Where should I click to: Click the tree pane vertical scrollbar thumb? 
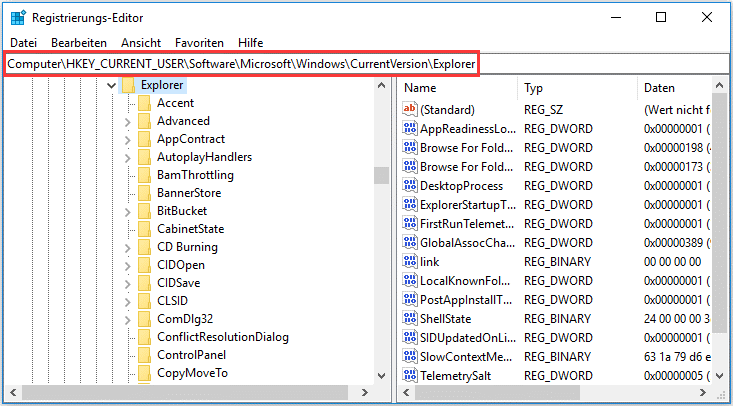coord(381,175)
